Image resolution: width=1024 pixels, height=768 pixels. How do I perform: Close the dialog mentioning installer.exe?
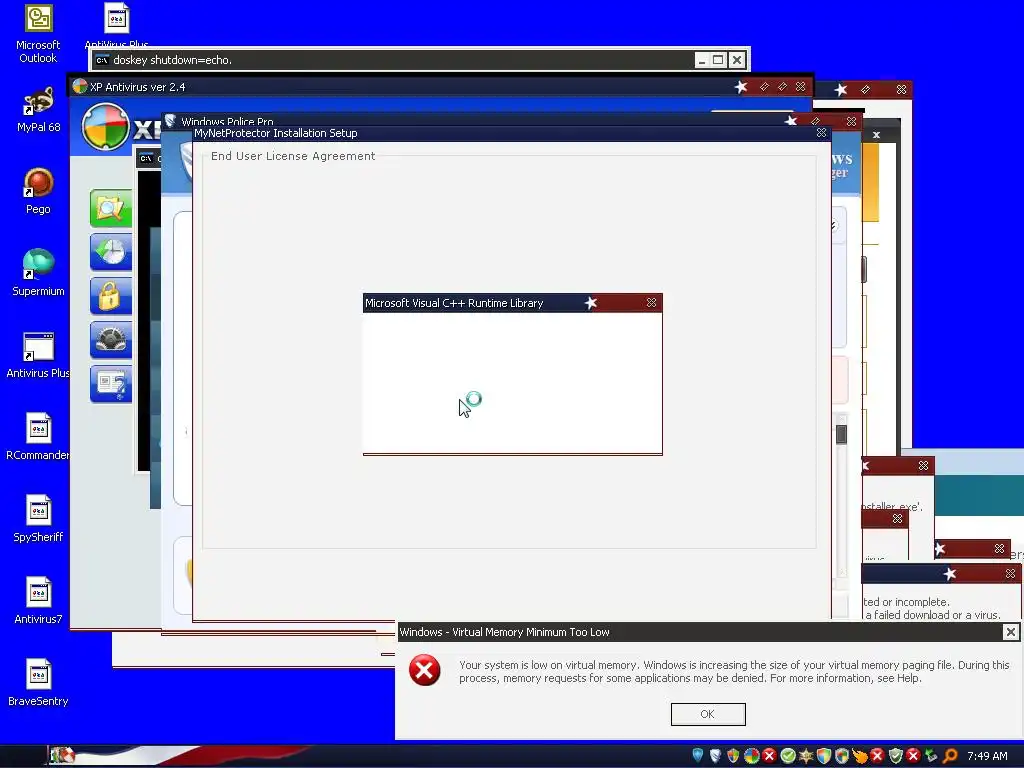click(x=923, y=466)
